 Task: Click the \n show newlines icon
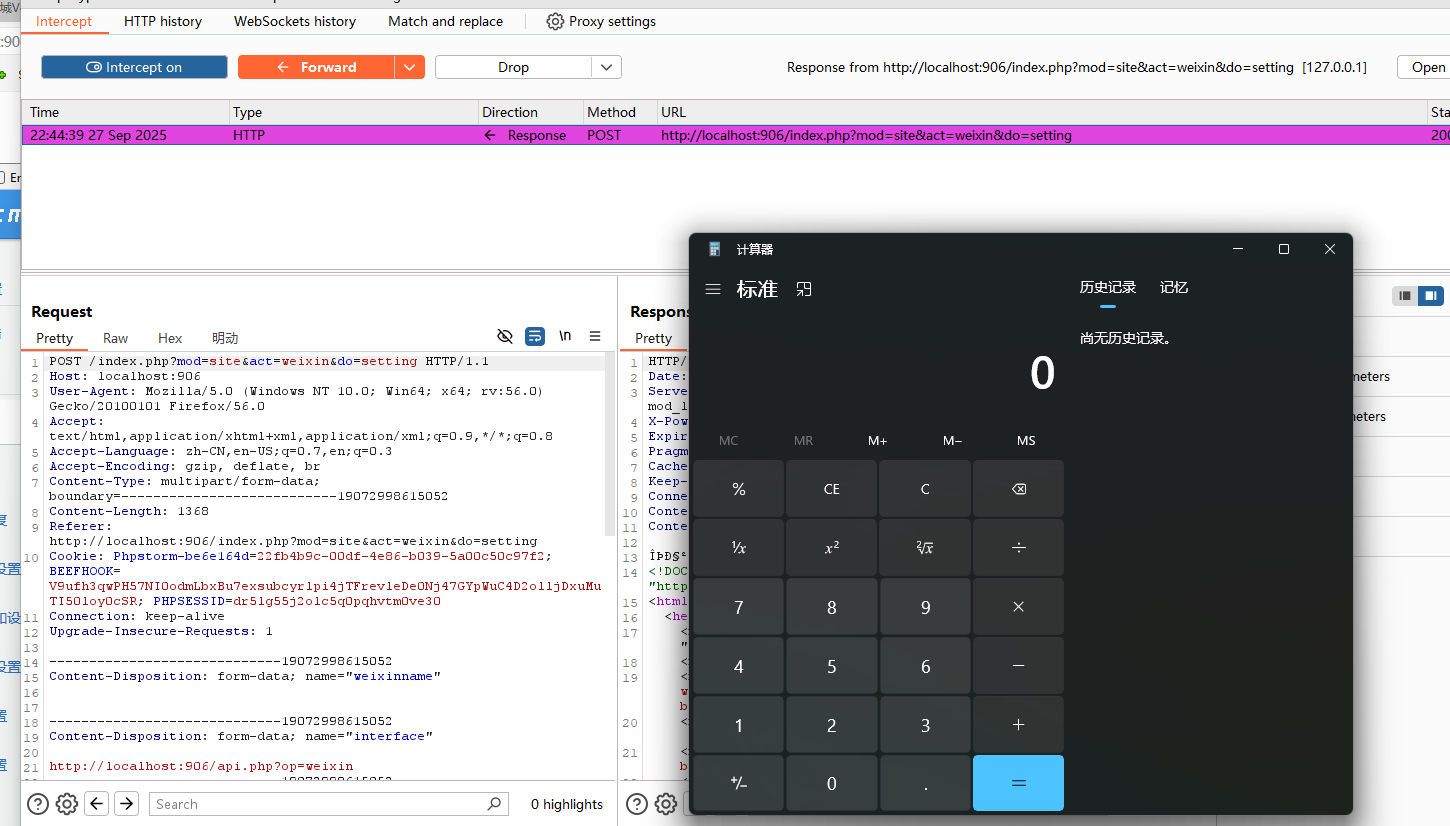565,336
